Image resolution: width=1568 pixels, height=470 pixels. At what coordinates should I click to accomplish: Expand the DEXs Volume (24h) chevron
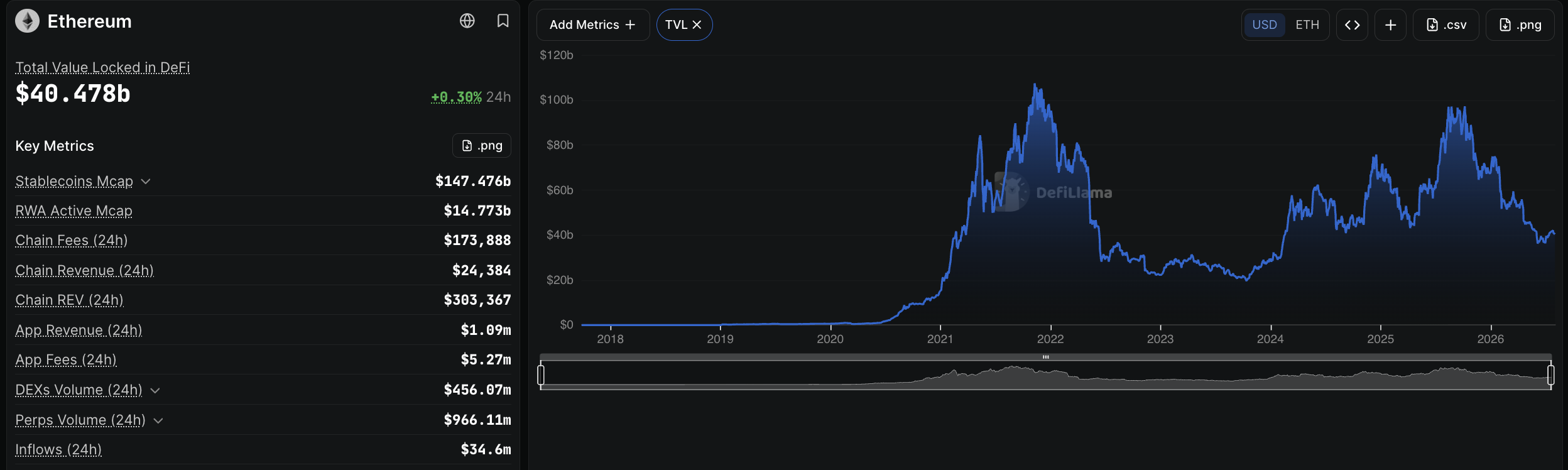coord(155,390)
